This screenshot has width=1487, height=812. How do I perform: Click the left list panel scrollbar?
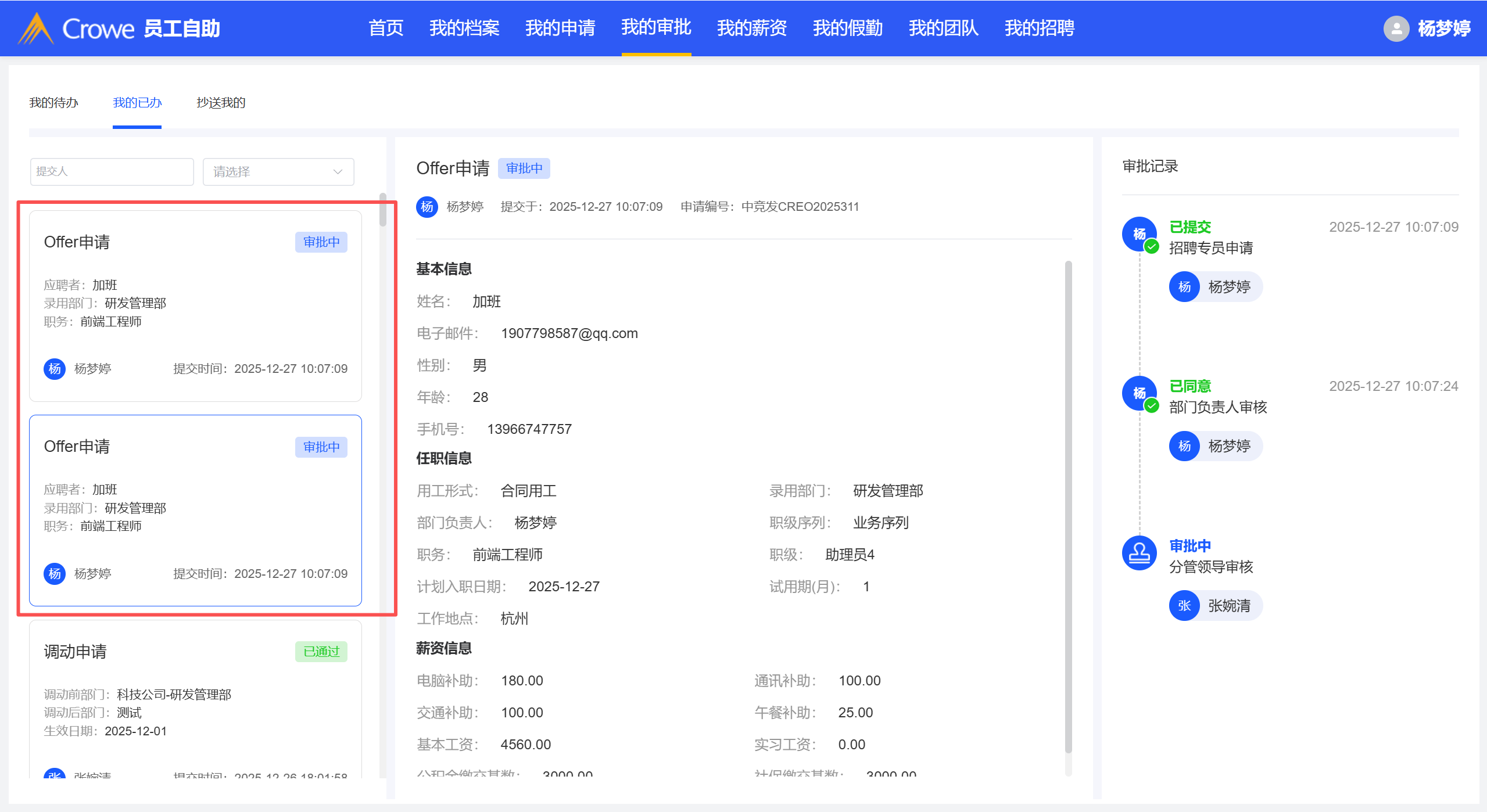[x=382, y=210]
